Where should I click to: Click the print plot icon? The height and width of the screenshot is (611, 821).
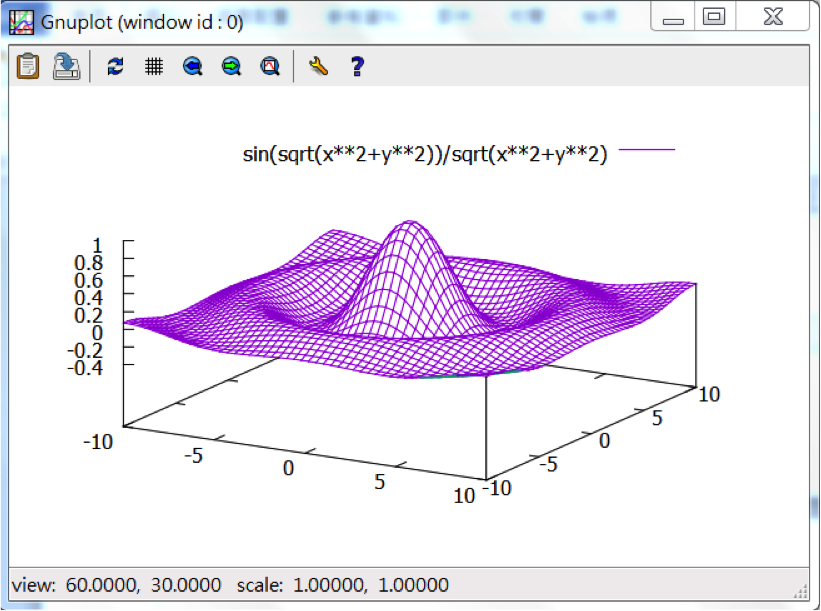click(66, 66)
